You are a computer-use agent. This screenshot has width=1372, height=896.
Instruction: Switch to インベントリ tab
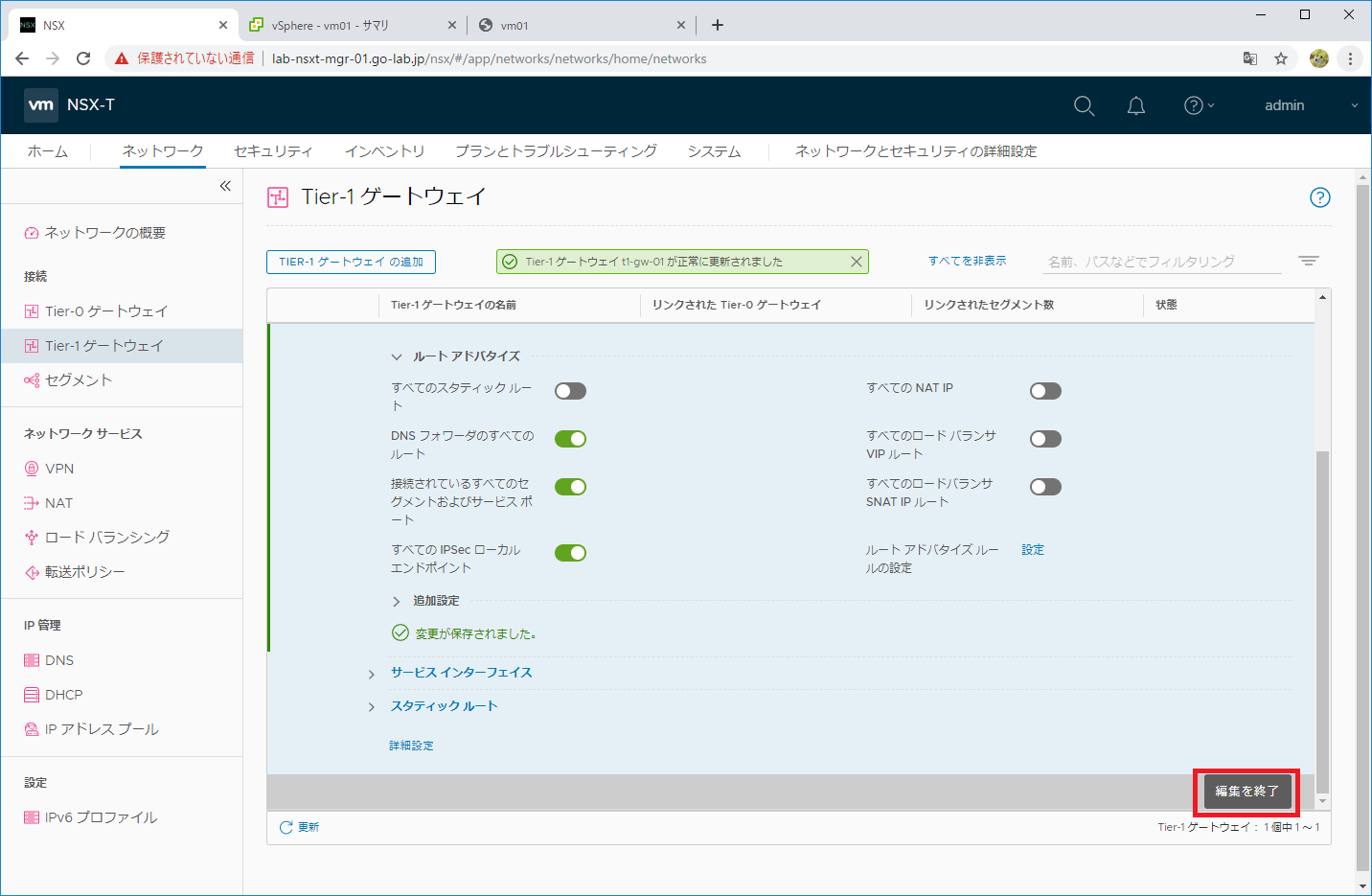point(384,151)
